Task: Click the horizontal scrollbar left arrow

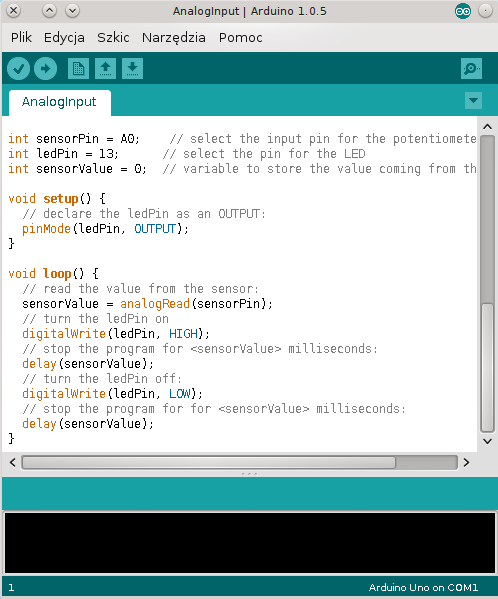Action: [13, 463]
